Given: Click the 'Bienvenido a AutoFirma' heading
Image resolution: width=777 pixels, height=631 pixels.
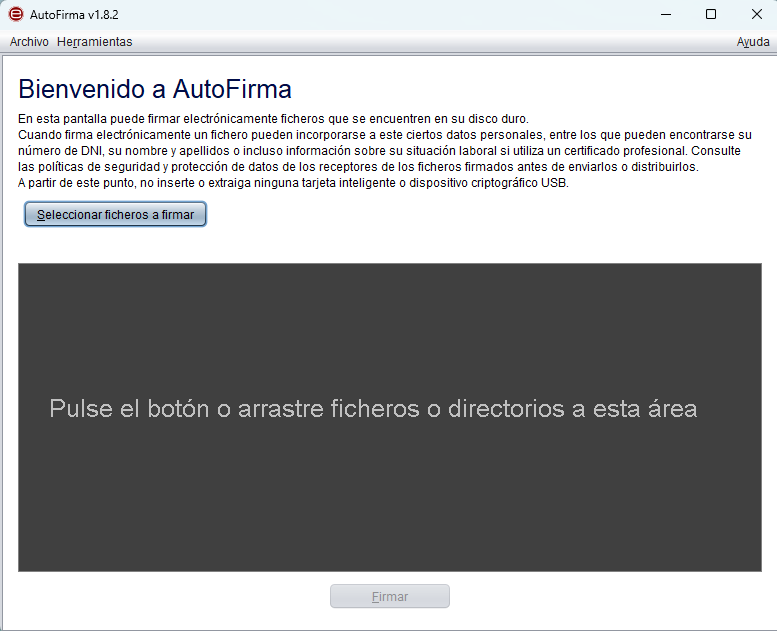Looking at the screenshot, I should 155,90.
